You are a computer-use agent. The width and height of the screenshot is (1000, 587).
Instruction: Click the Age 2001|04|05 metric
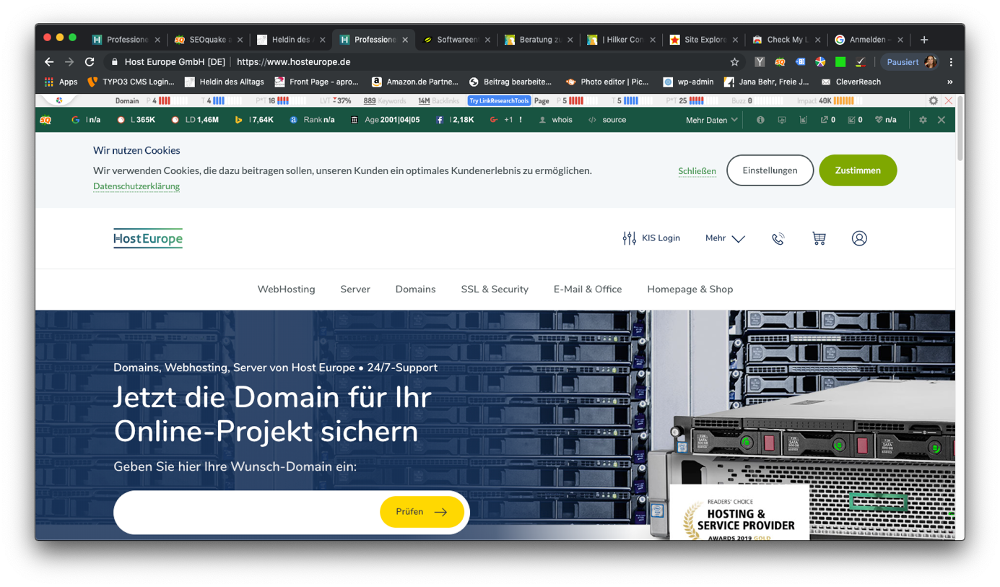pyautogui.click(x=385, y=120)
